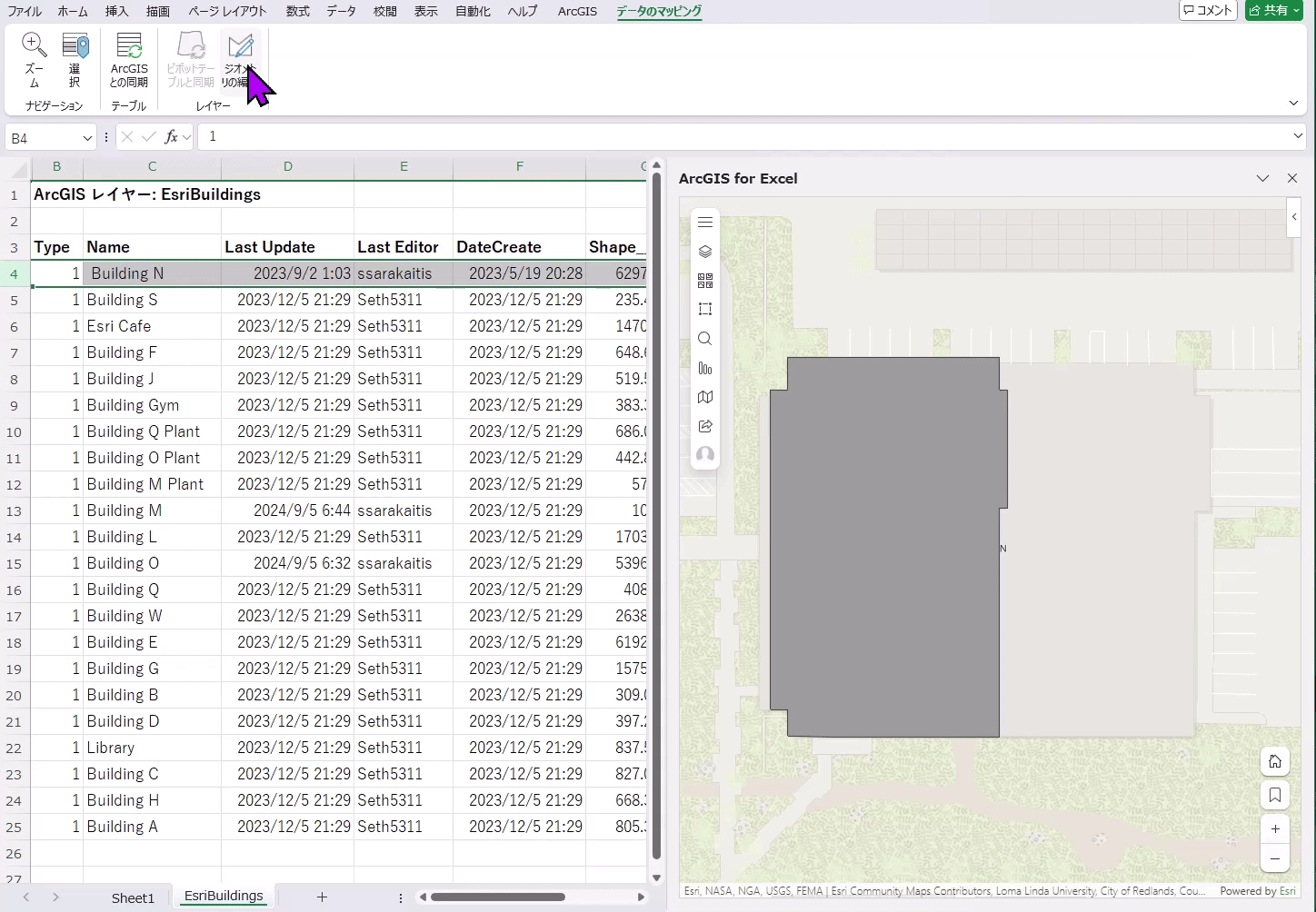Switch to the 挿入 (Insert) tab
Image resolution: width=1316 pixels, height=912 pixels.
[116, 11]
